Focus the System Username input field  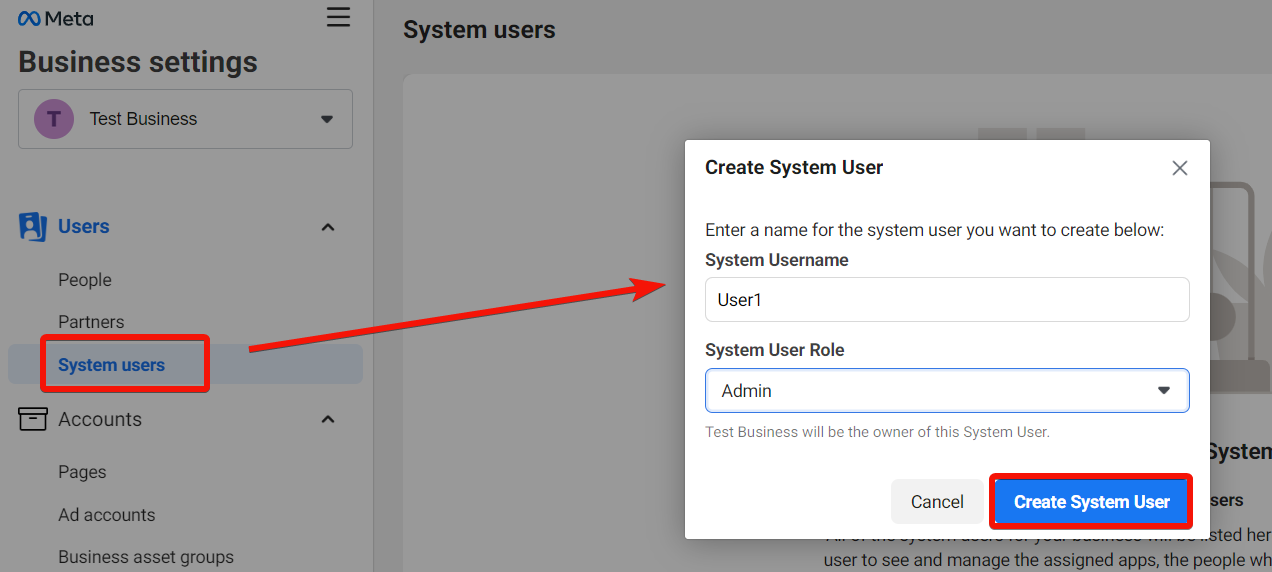pyautogui.click(x=946, y=300)
